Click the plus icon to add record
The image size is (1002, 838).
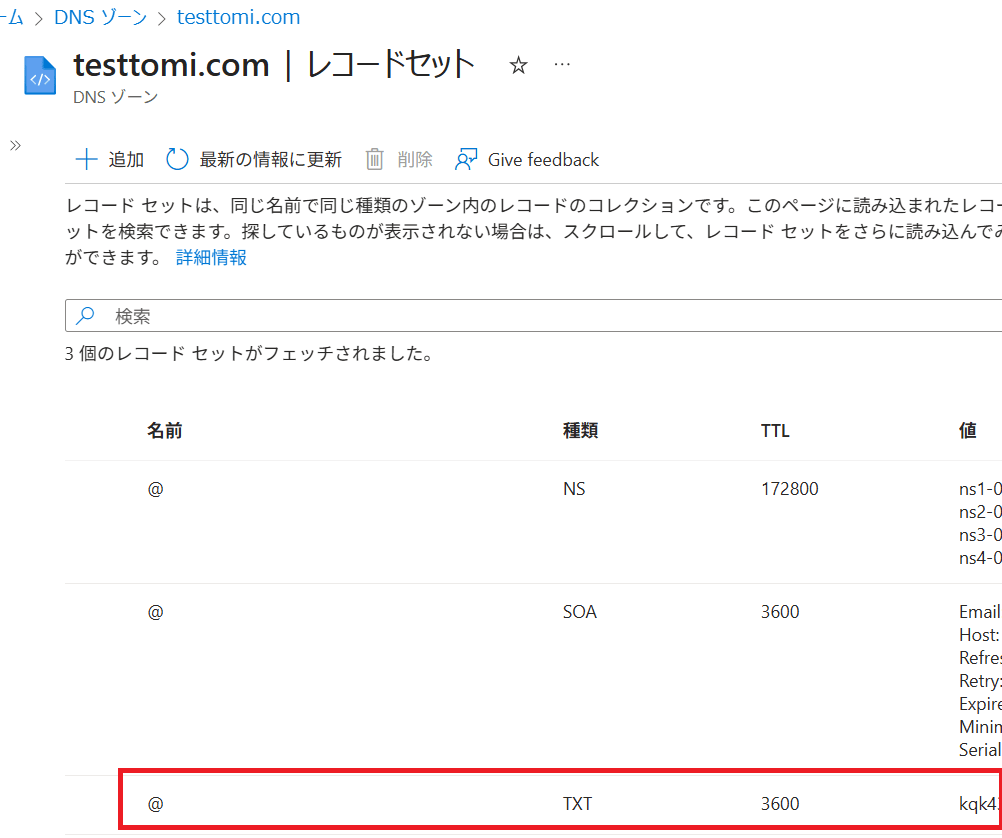tap(87, 160)
